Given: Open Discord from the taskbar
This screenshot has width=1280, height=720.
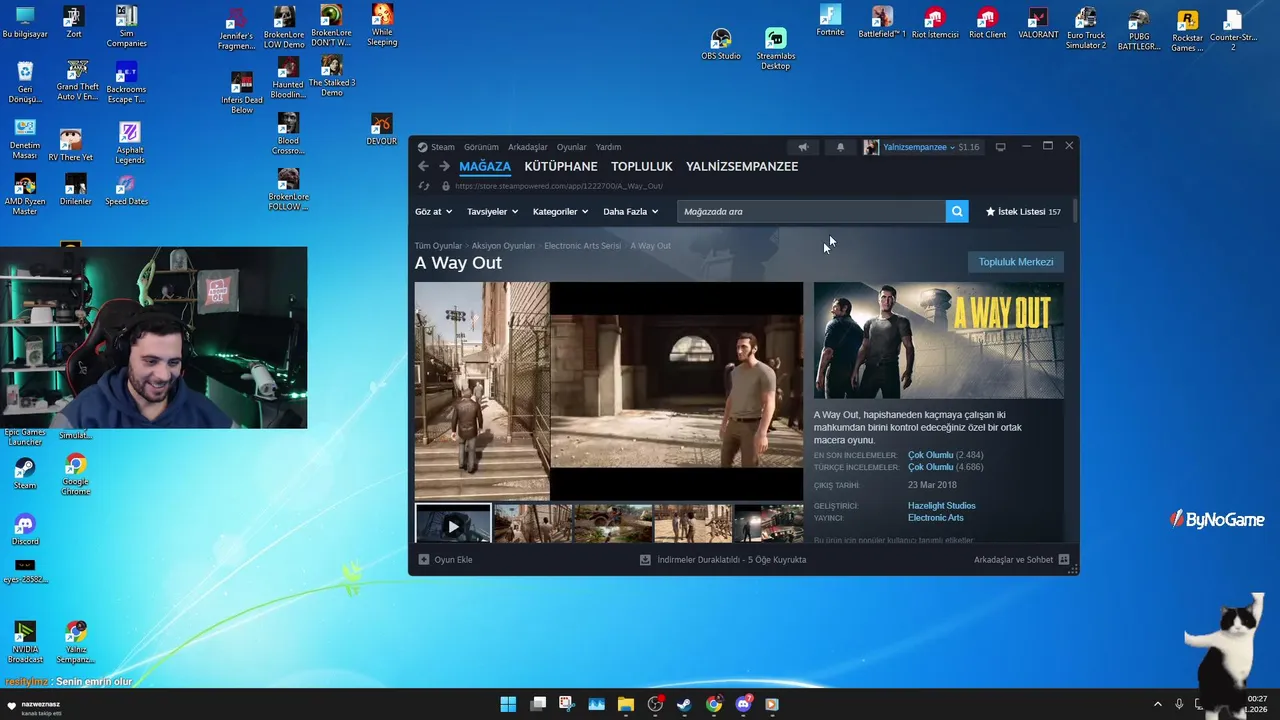Looking at the screenshot, I should pos(743,704).
